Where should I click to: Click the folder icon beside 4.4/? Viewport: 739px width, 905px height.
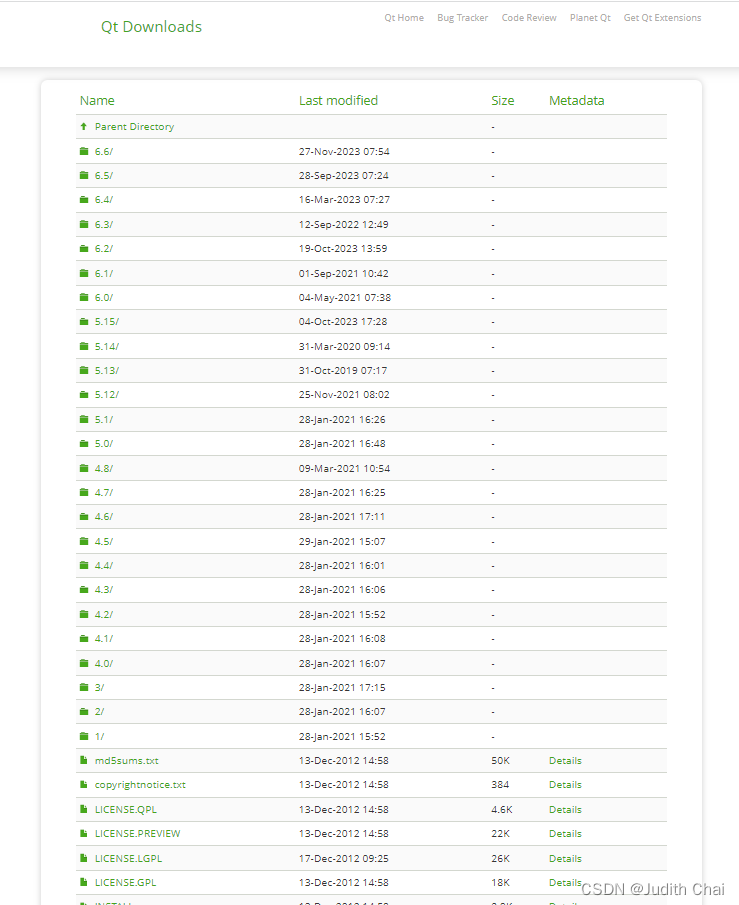pyautogui.click(x=84, y=566)
